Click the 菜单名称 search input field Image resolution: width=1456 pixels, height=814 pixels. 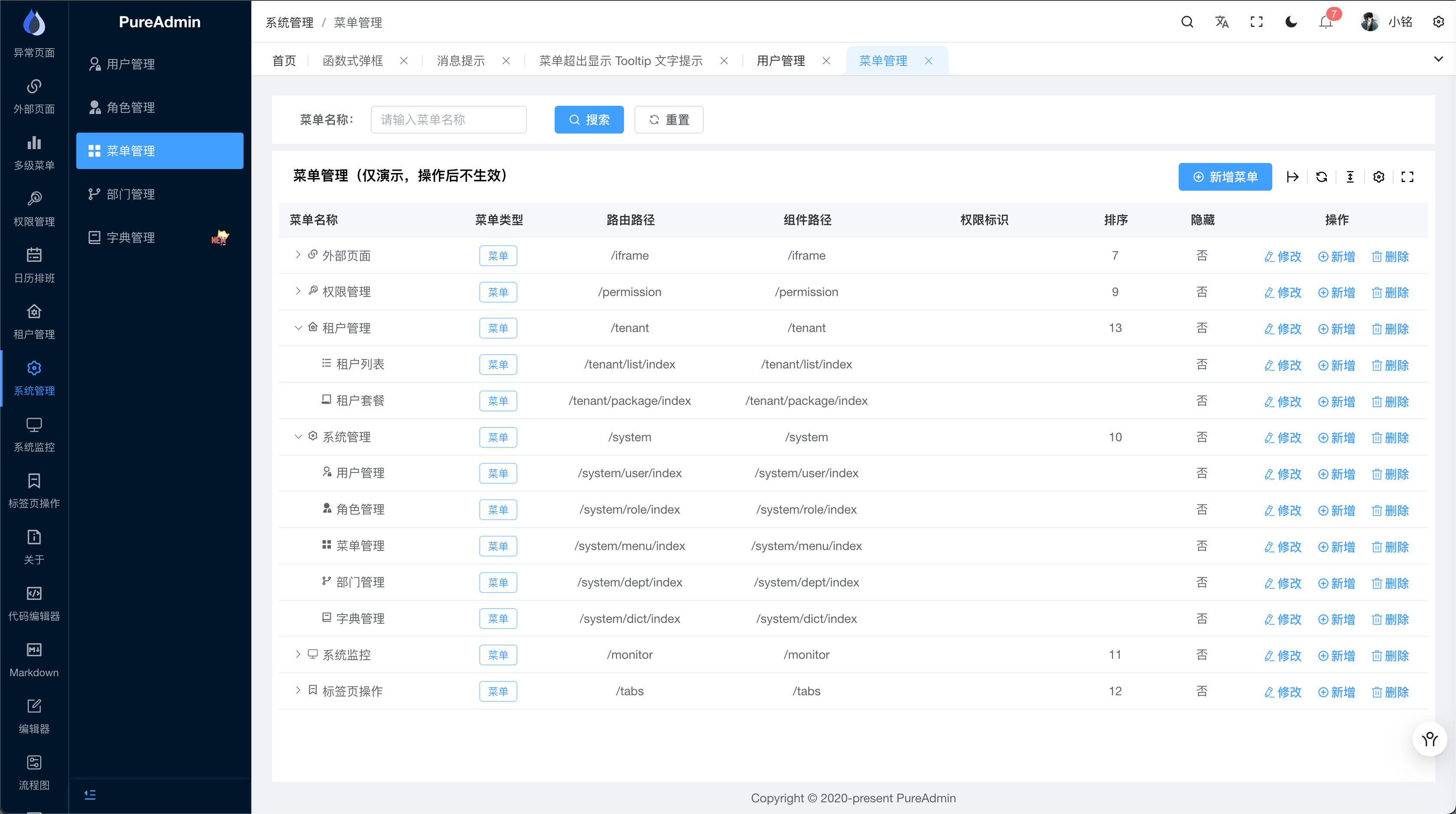pos(448,120)
